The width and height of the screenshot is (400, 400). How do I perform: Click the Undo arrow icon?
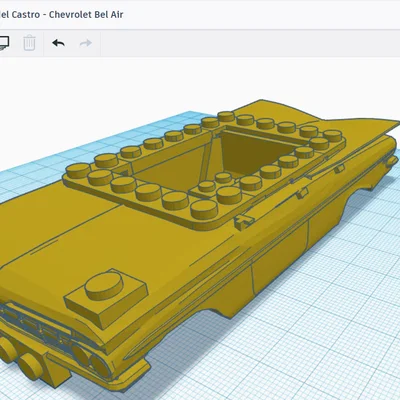pos(58,43)
